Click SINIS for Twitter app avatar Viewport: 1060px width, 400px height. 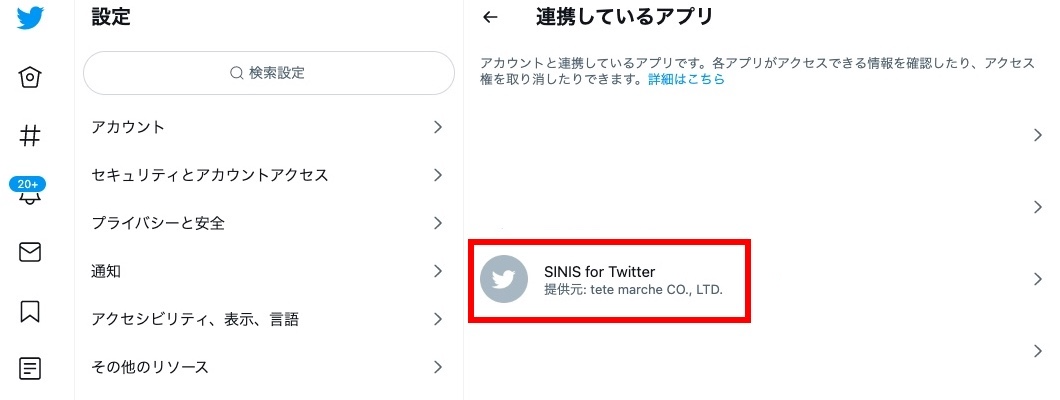(x=504, y=278)
